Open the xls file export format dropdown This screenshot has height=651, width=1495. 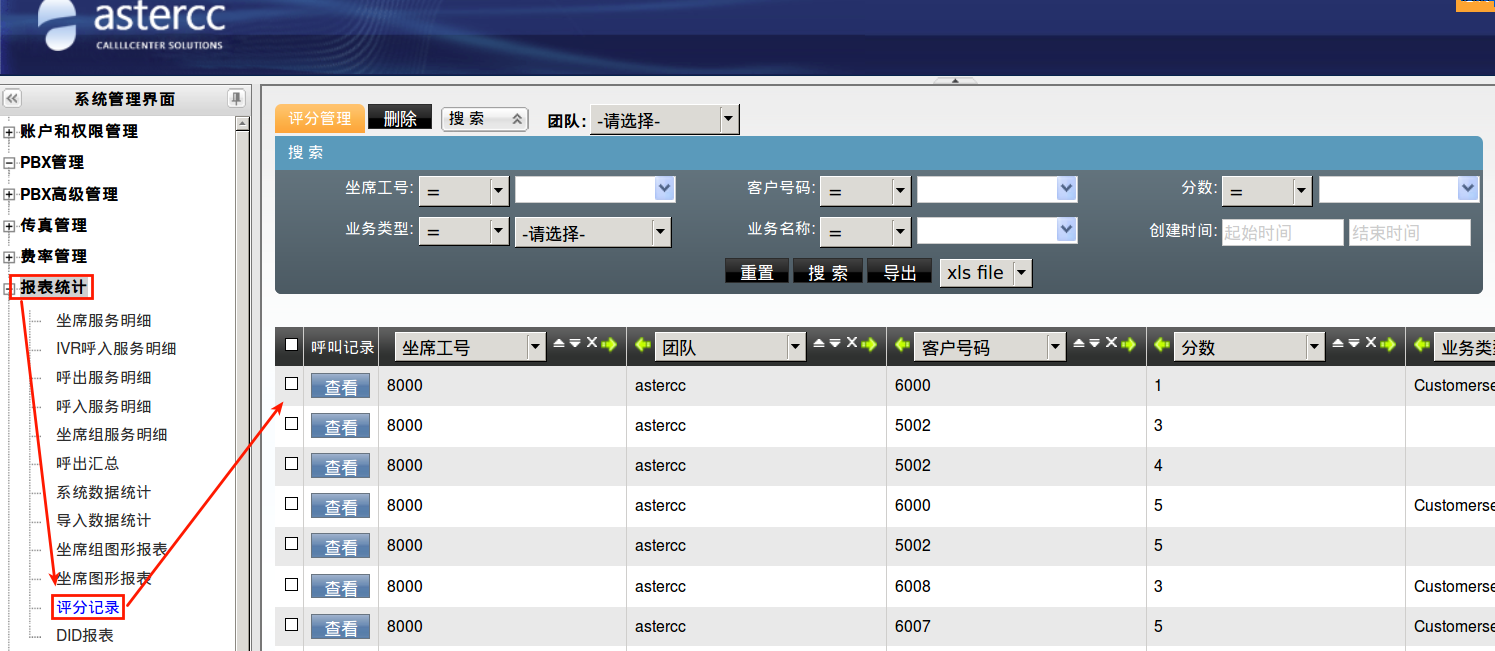coord(1021,272)
